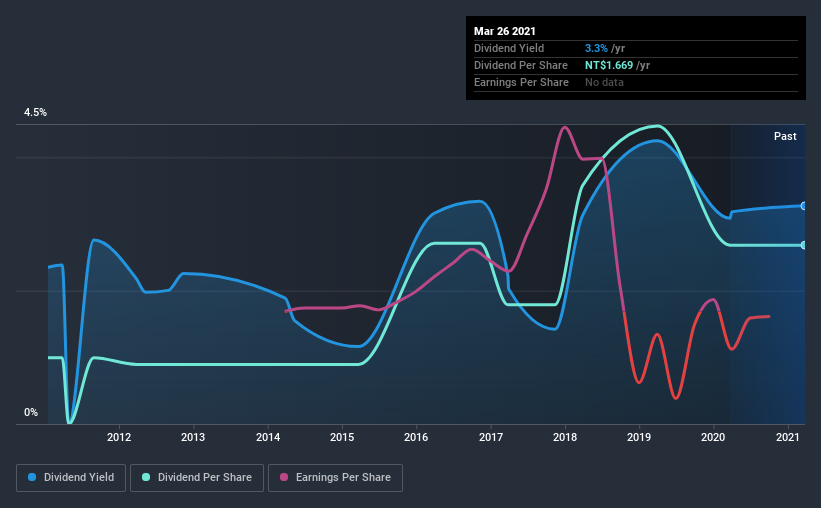Click the NT$1.669 dividend per share value

pyautogui.click(x=609, y=65)
